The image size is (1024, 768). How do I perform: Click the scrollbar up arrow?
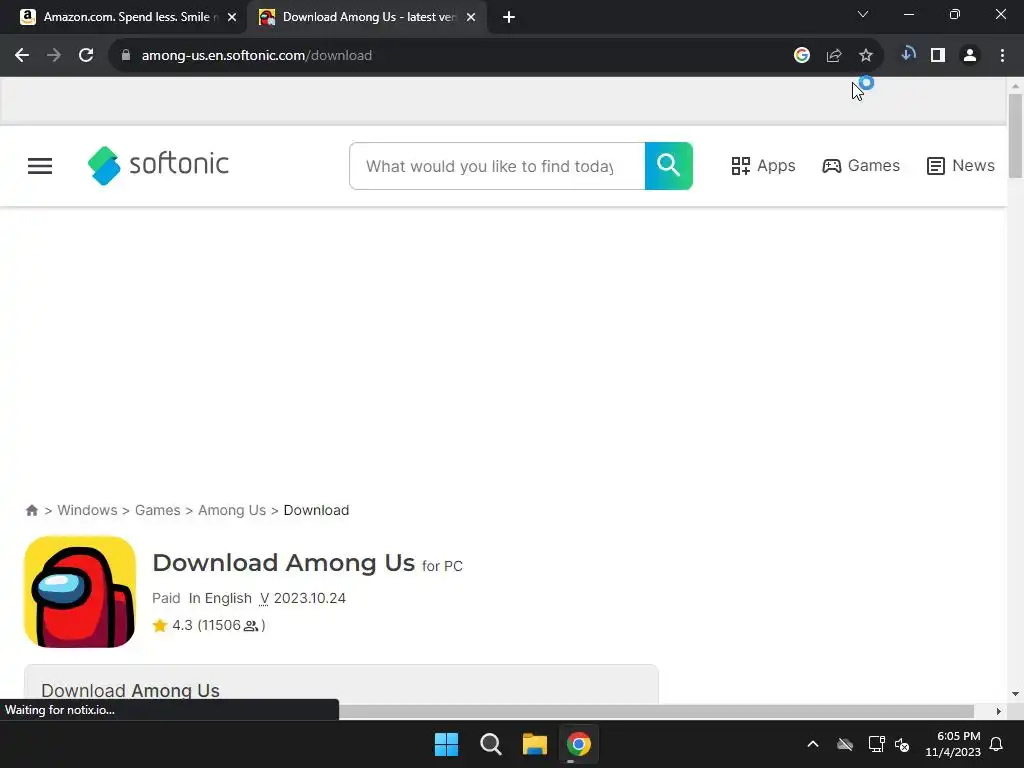(x=1015, y=86)
